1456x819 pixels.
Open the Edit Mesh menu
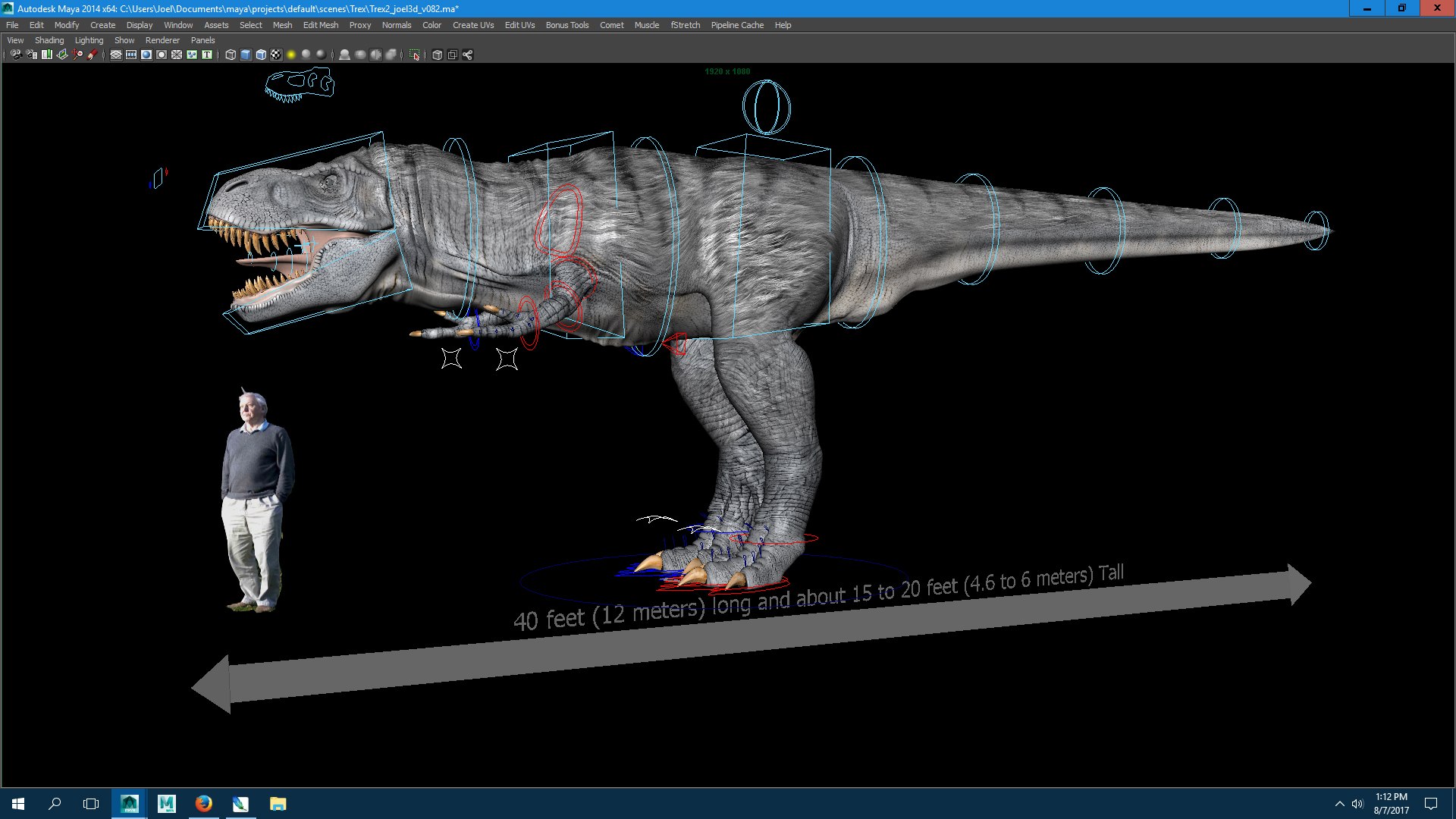point(321,25)
